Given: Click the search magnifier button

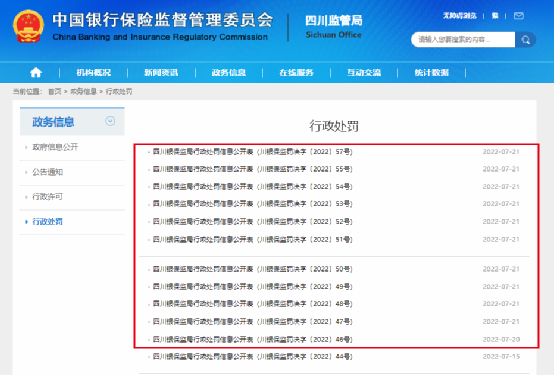Looking at the screenshot, I should click(x=525, y=40).
